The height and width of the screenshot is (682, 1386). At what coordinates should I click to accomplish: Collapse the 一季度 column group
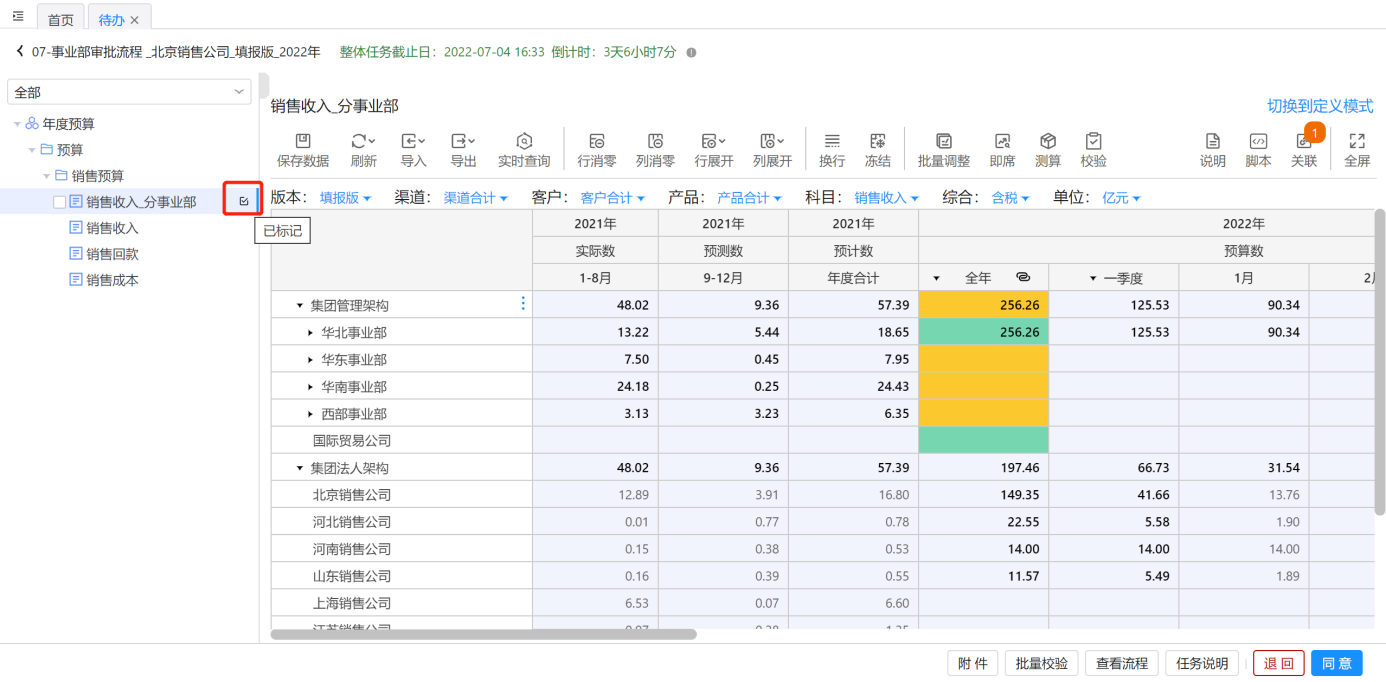[1094, 278]
